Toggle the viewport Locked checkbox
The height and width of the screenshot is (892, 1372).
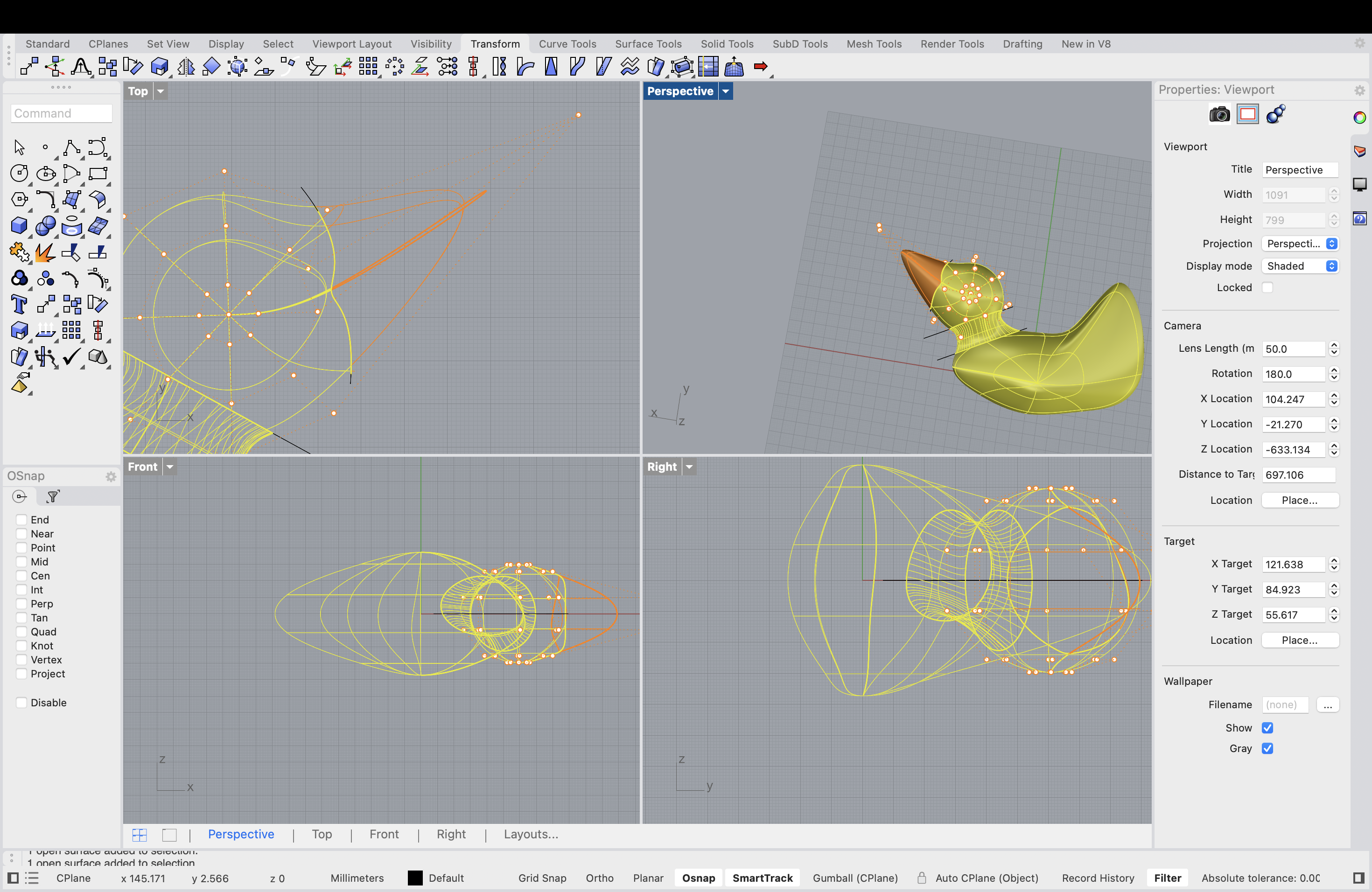coord(1267,287)
